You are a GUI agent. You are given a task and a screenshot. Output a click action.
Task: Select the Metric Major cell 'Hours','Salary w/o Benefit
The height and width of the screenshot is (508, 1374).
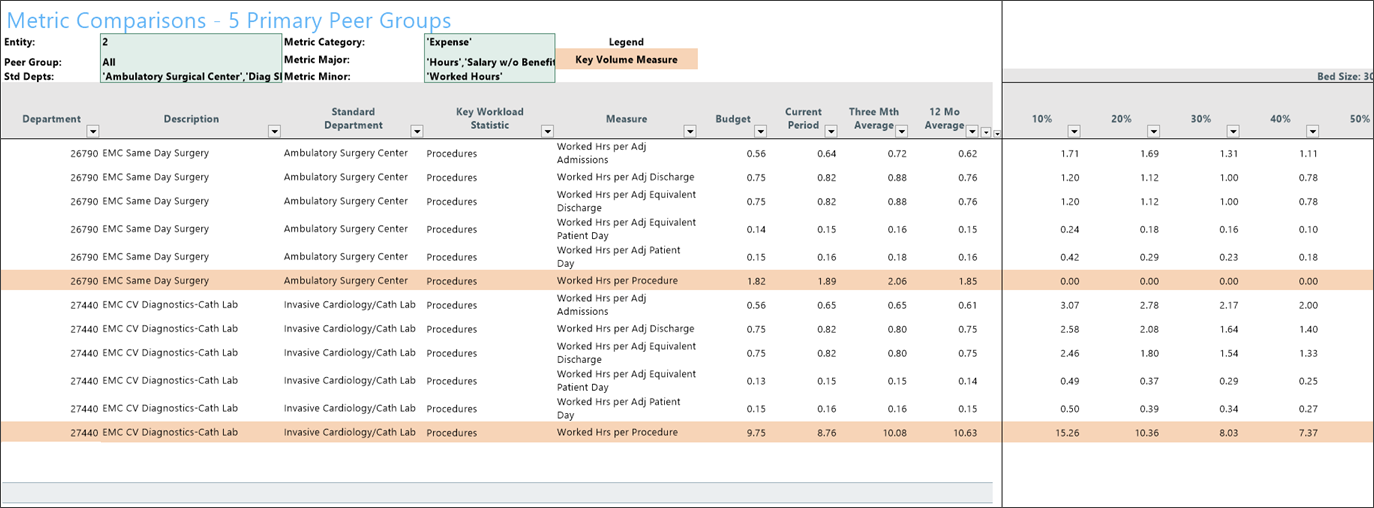pyautogui.click(x=489, y=61)
